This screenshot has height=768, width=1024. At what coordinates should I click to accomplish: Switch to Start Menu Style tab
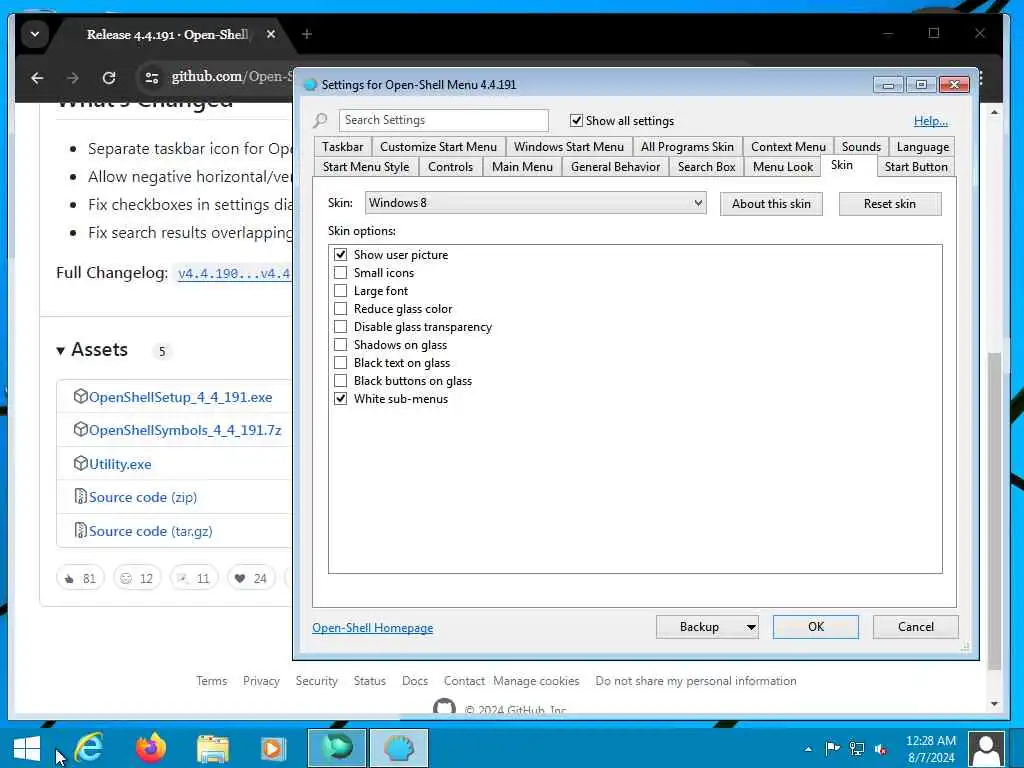pyautogui.click(x=366, y=167)
